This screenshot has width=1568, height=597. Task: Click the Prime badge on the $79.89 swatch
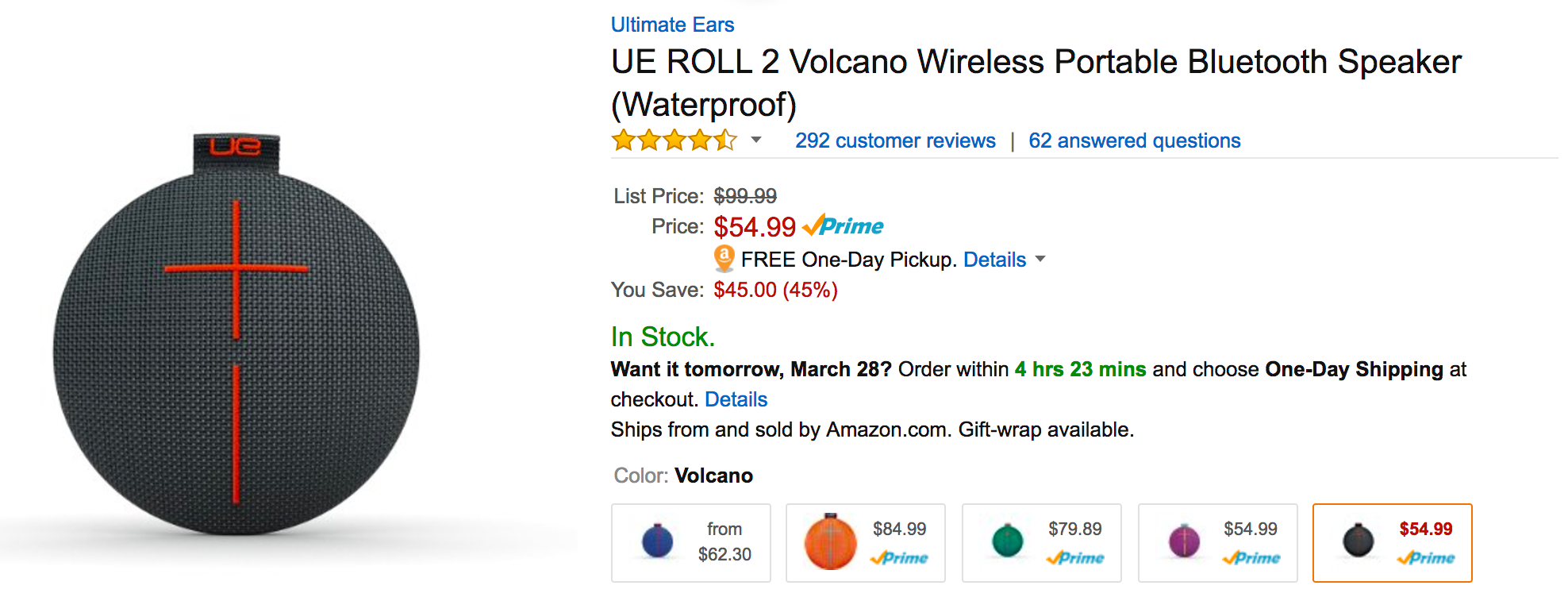click(x=1075, y=558)
